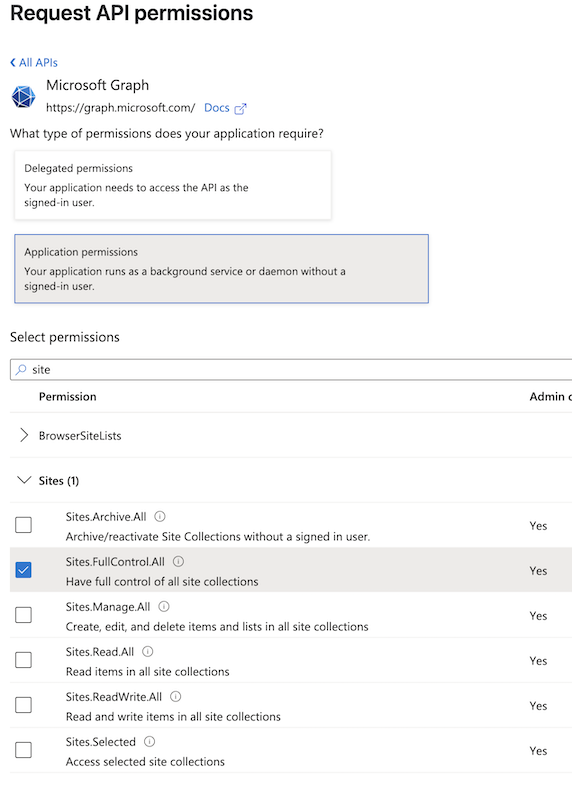Go back via All APIs link
The width and height of the screenshot is (572, 786).
[34, 63]
